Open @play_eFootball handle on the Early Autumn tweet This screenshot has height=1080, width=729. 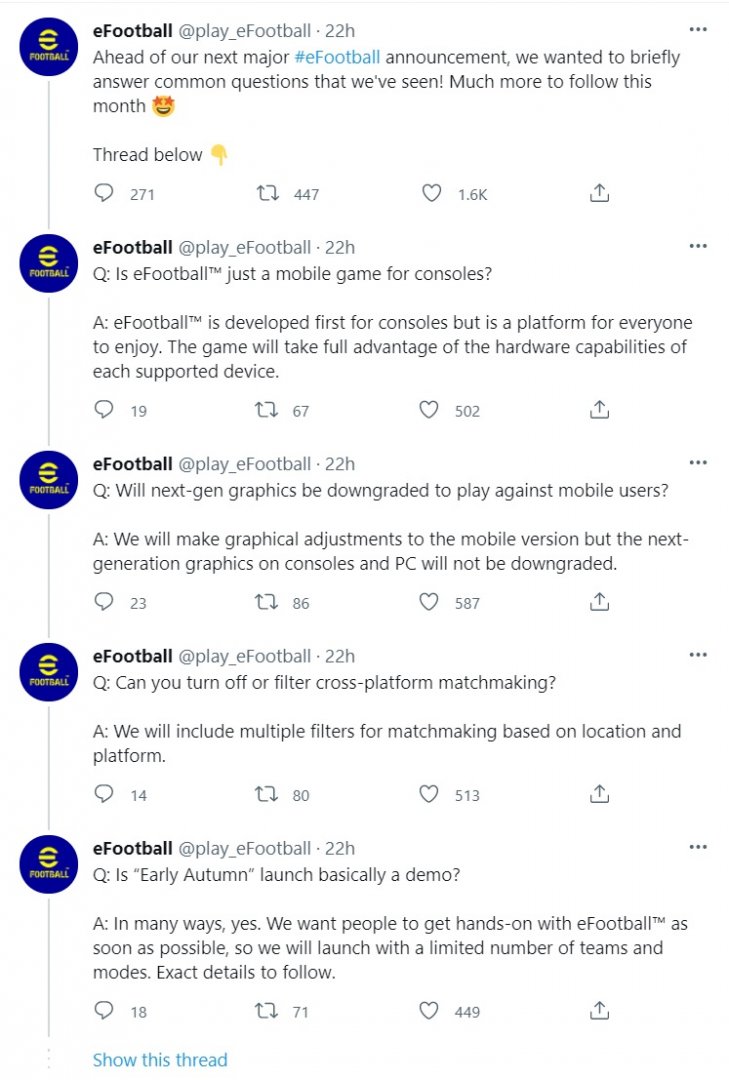click(x=244, y=848)
